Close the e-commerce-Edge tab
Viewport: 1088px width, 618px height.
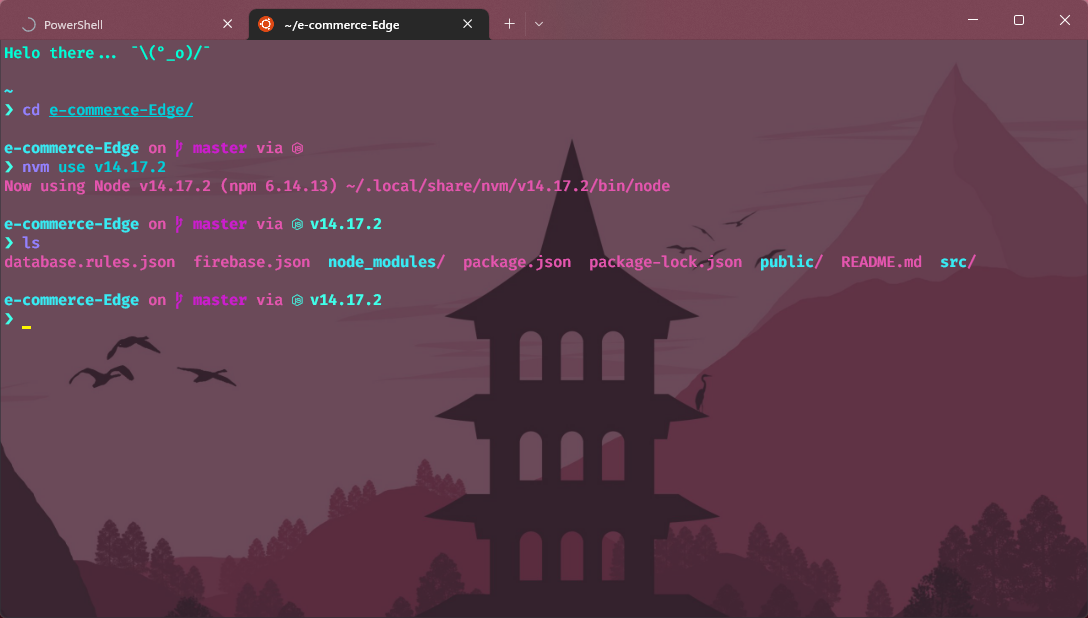tap(467, 22)
